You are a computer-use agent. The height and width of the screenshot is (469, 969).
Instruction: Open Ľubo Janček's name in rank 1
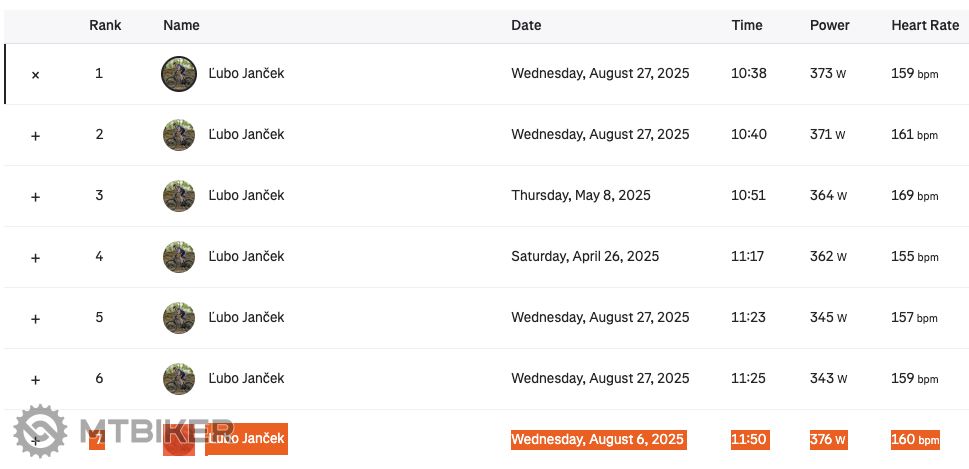[x=246, y=73]
